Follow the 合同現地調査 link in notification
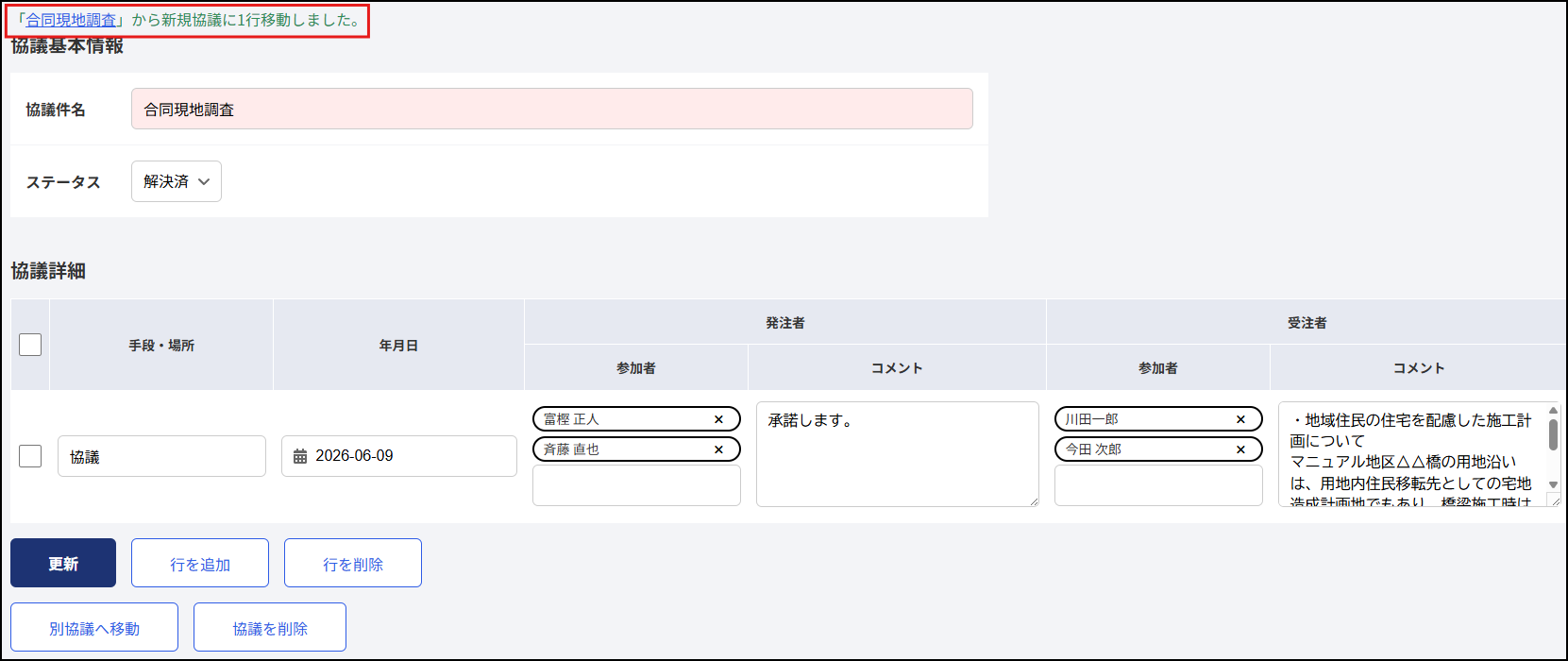1568x661 pixels. click(x=71, y=20)
